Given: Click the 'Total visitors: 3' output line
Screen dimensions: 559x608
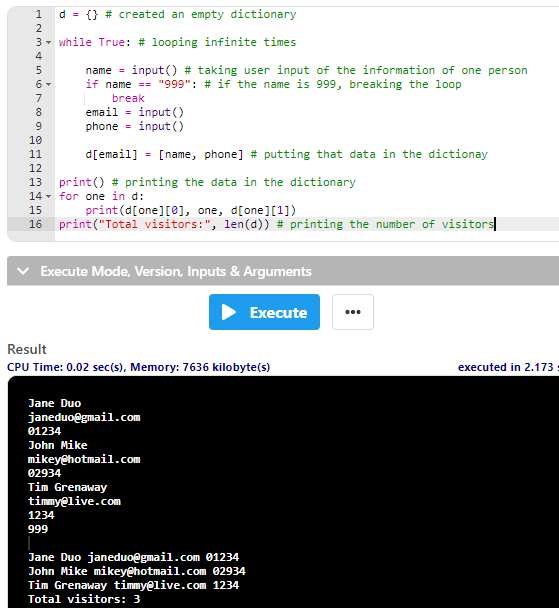Looking at the screenshot, I should coord(84,599).
